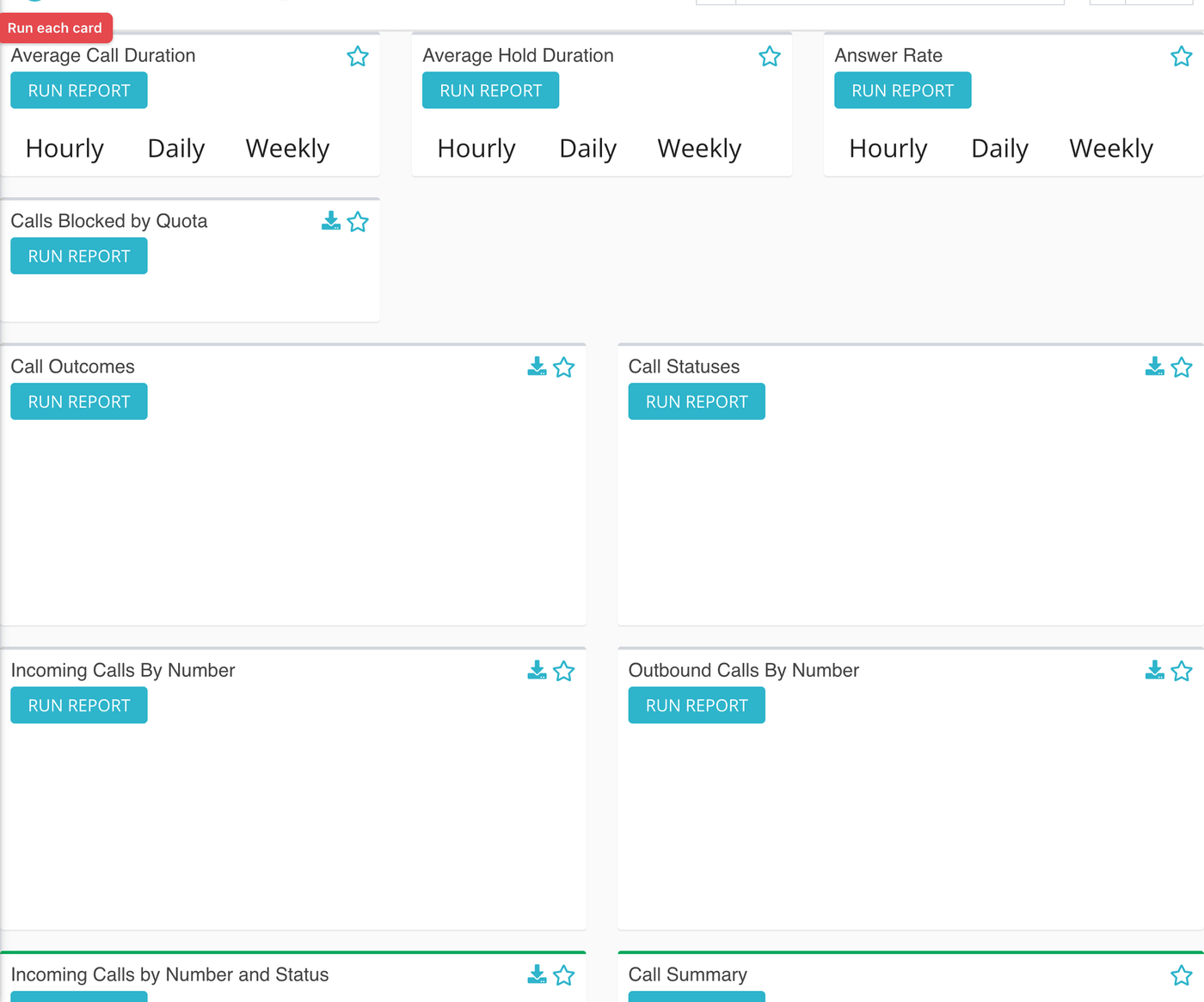The image size is (1204, 1002).
Task: Download Incoming Calls by Number and Status
Action: (537, 974)
